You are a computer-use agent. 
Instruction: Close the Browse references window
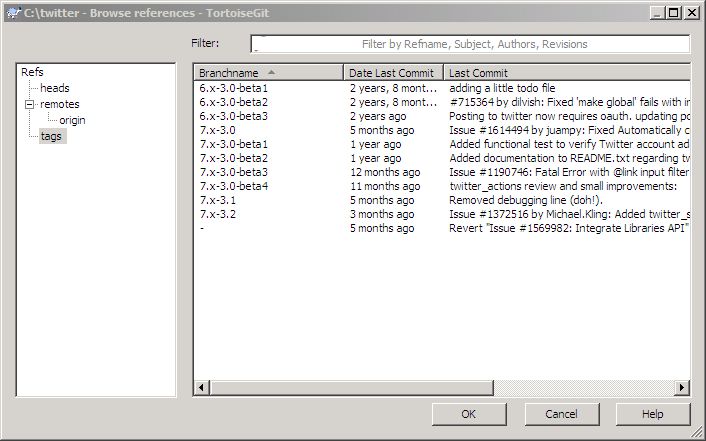point(691,13)
